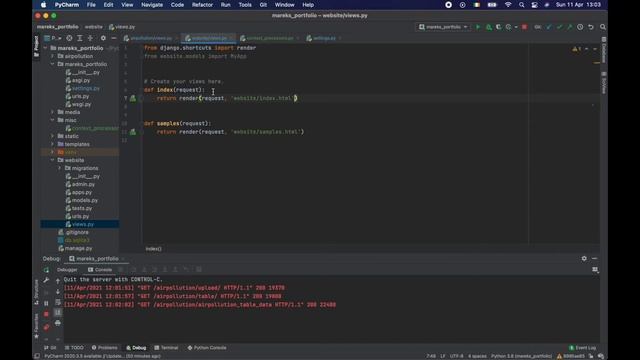Switch to Debugger tab in Debug panel
The image size is (640, 360).
coord(67,270)
